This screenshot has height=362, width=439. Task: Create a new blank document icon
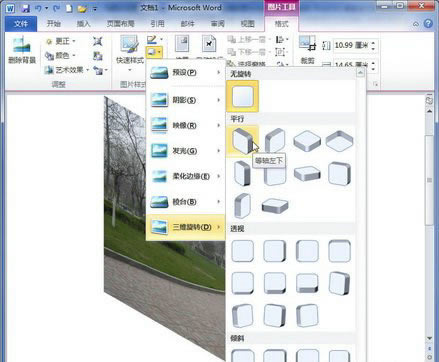coord(69,8)
